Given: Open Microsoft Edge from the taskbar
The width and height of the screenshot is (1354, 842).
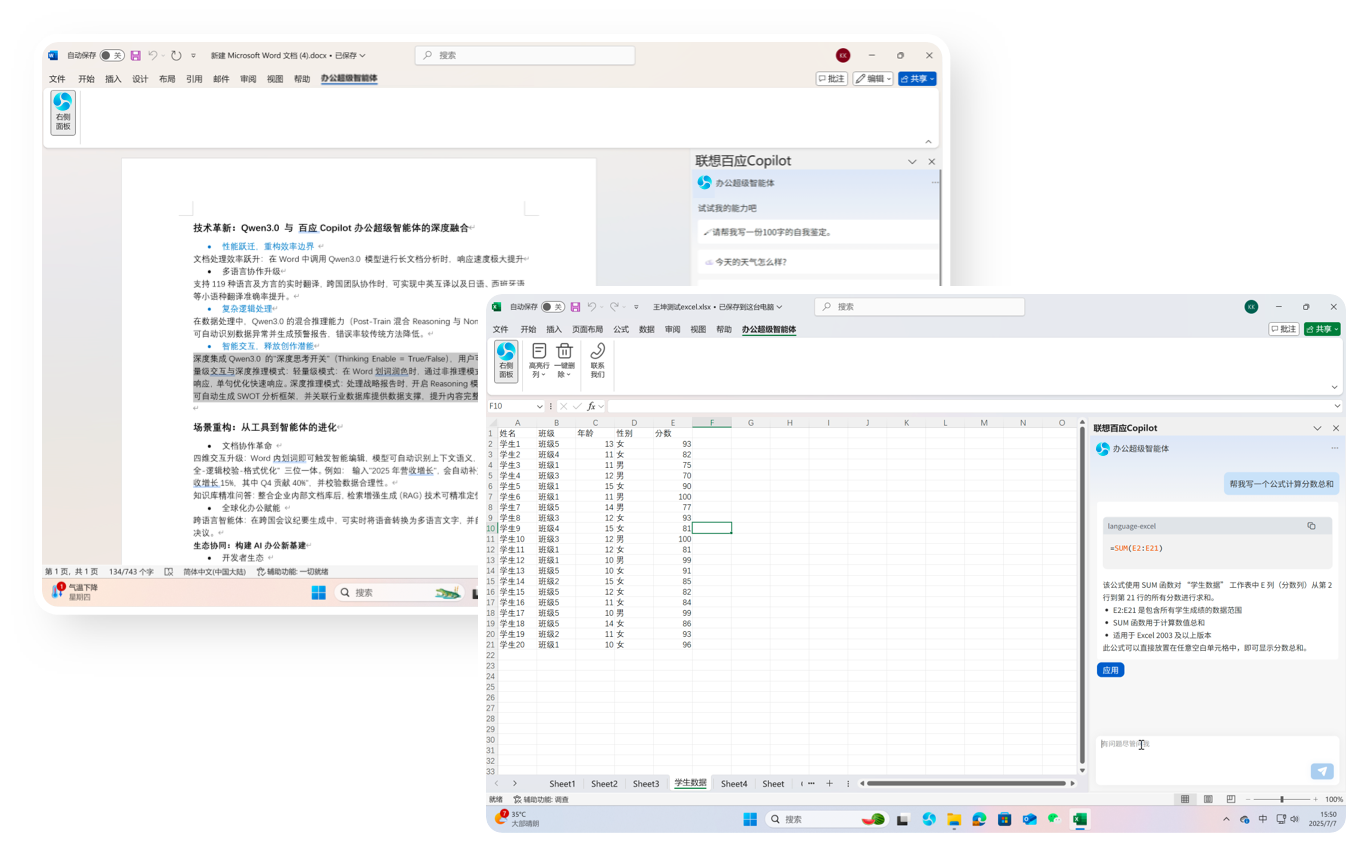Looking at the screenshot, I should 979,819.
